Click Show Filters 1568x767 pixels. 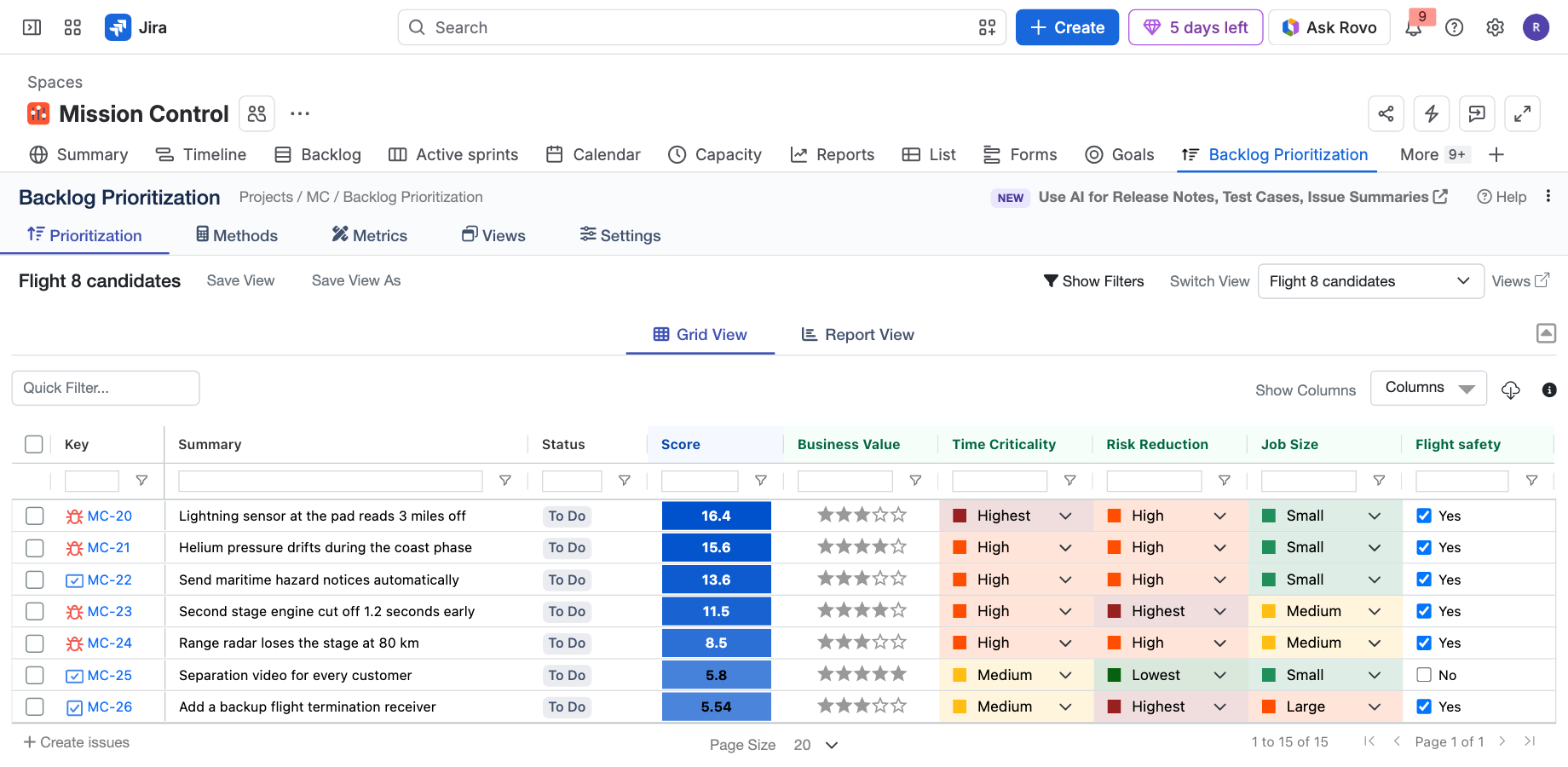pyautogui.click(x=1094, y=281)
